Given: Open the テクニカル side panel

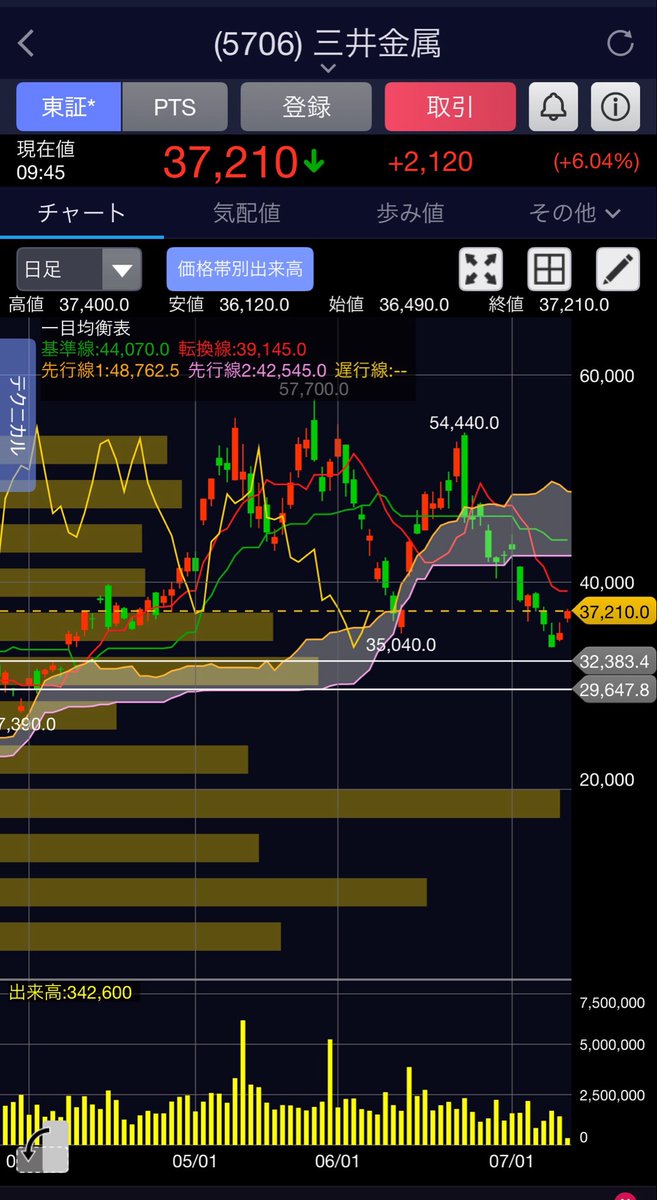Looking at the screenshot, I should point(17,414).
